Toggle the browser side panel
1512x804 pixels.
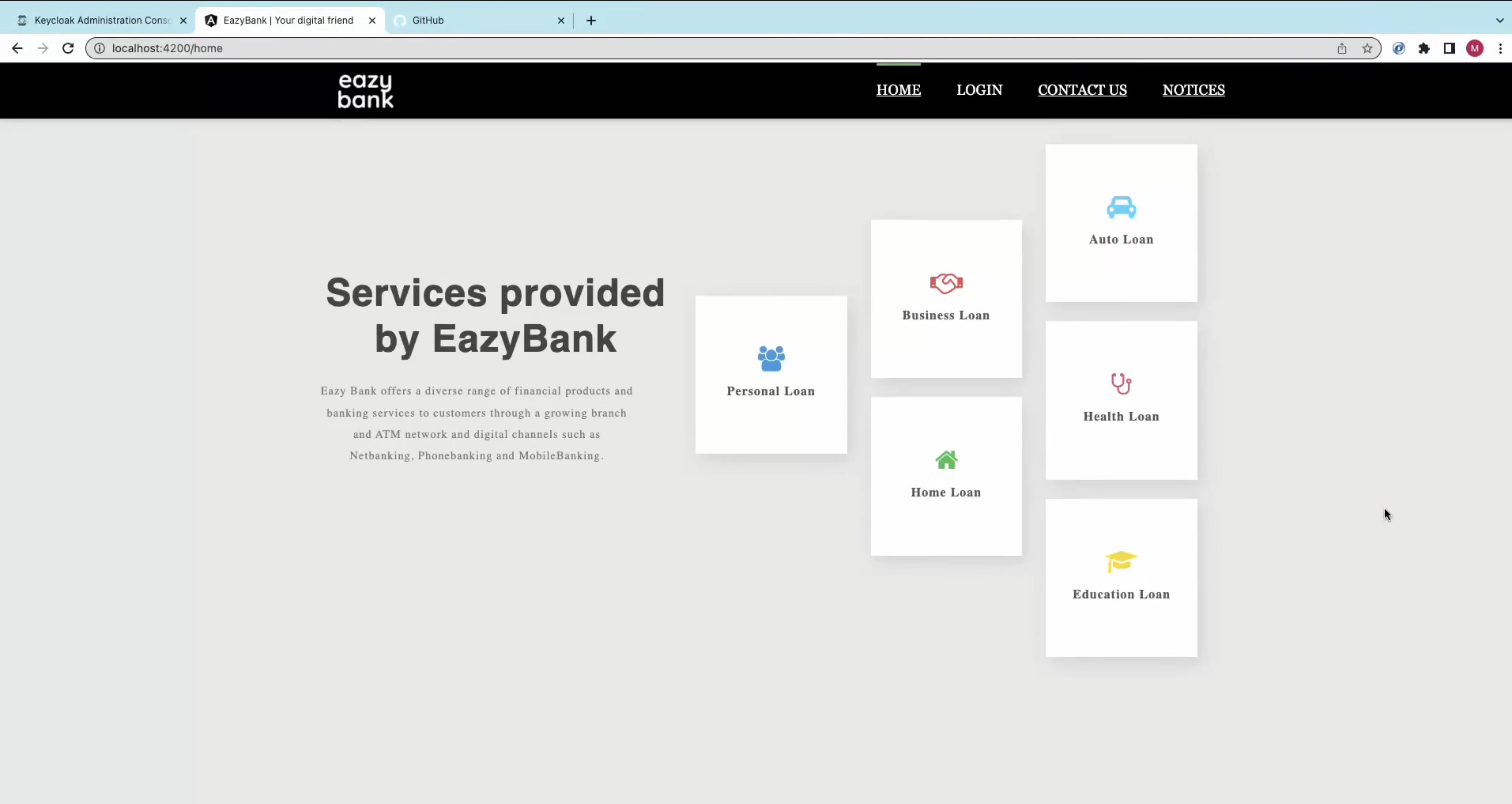click(1449, 48)
